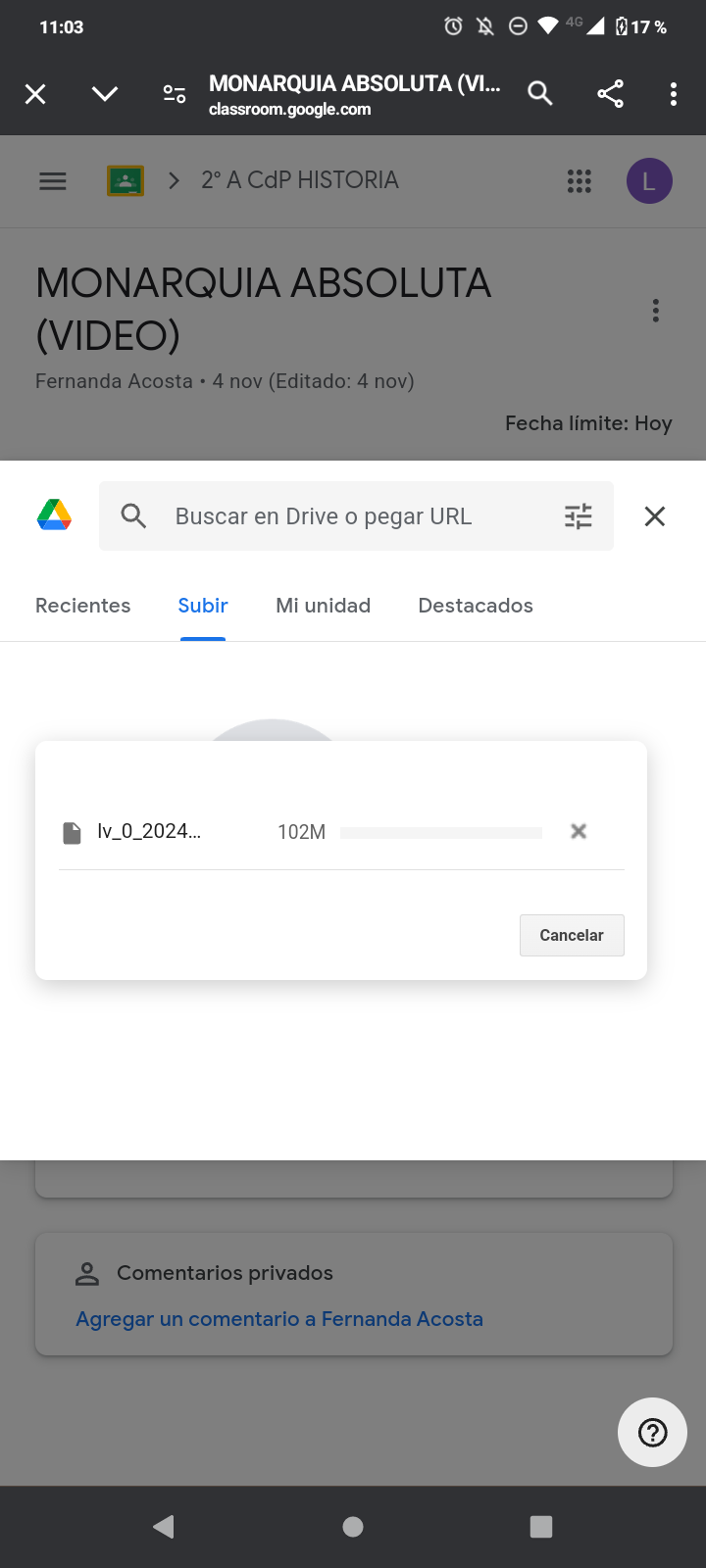The width and height of the screenshot is (706, 1568).
Task: Switch to the Recientes tab
Action: pos(83,606)
